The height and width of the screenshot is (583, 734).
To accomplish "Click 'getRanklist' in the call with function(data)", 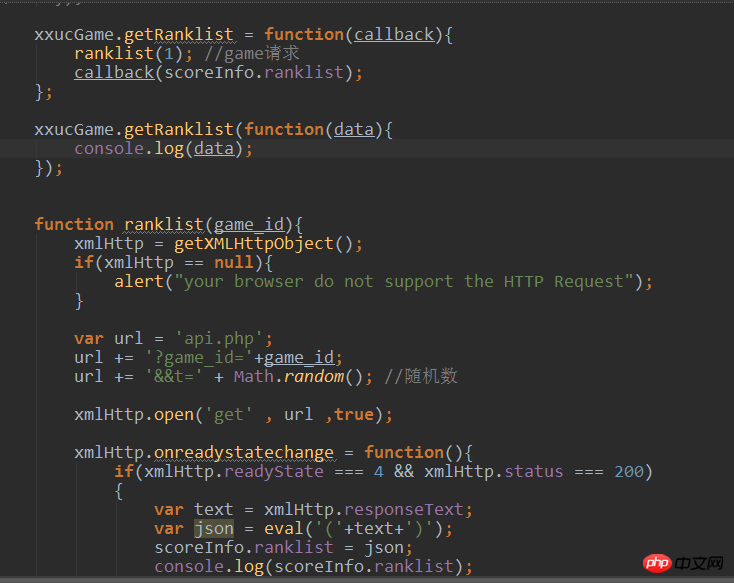I will 178,130.
